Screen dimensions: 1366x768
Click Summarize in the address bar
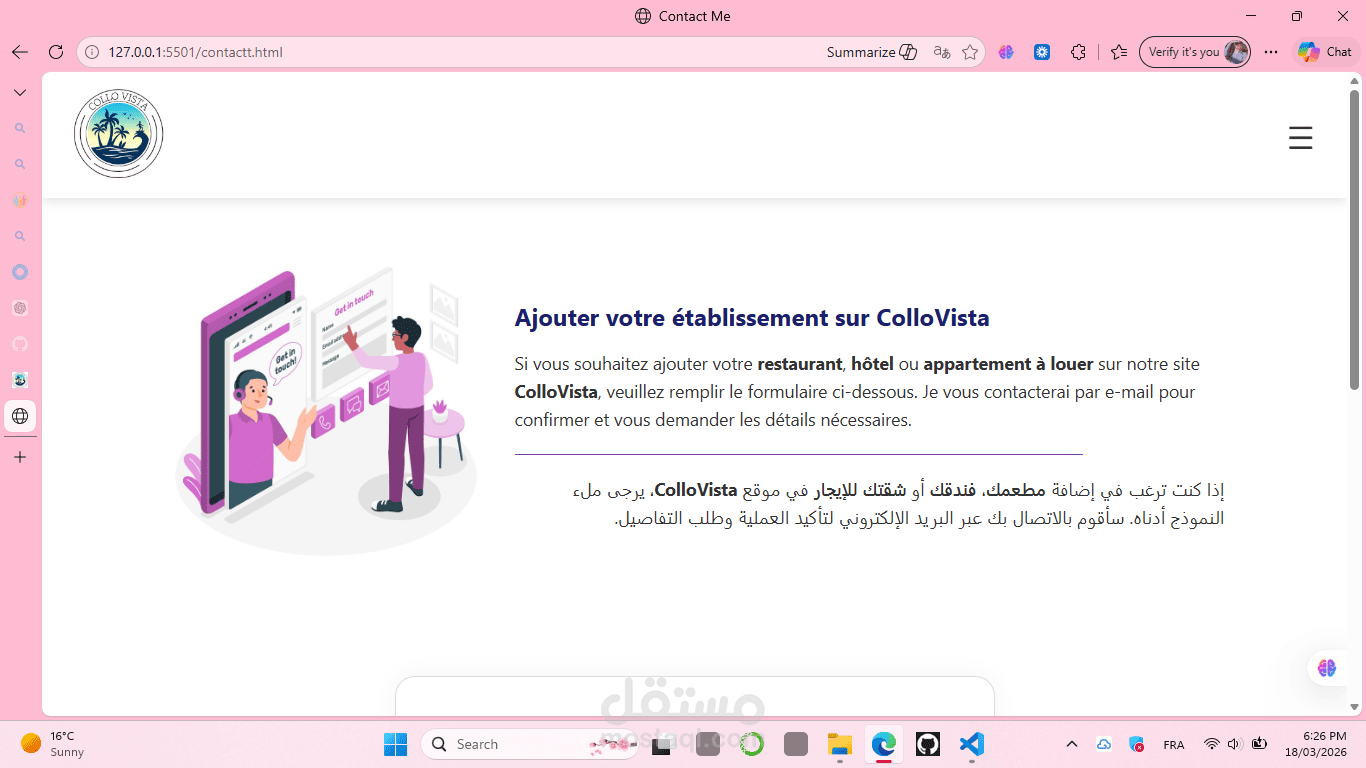click(871, 52)
